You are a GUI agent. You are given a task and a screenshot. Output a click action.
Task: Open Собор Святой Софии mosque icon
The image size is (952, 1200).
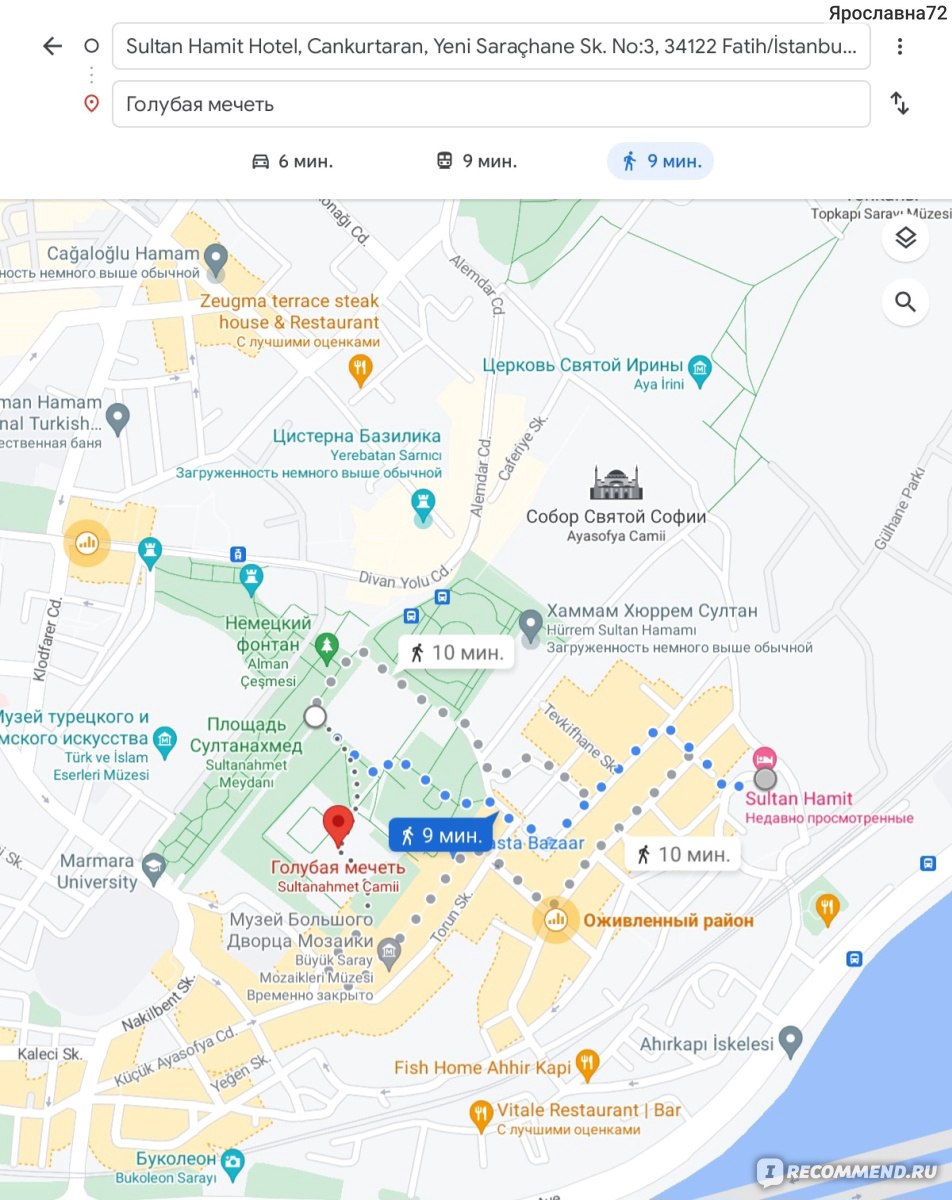tap(617, 483)
